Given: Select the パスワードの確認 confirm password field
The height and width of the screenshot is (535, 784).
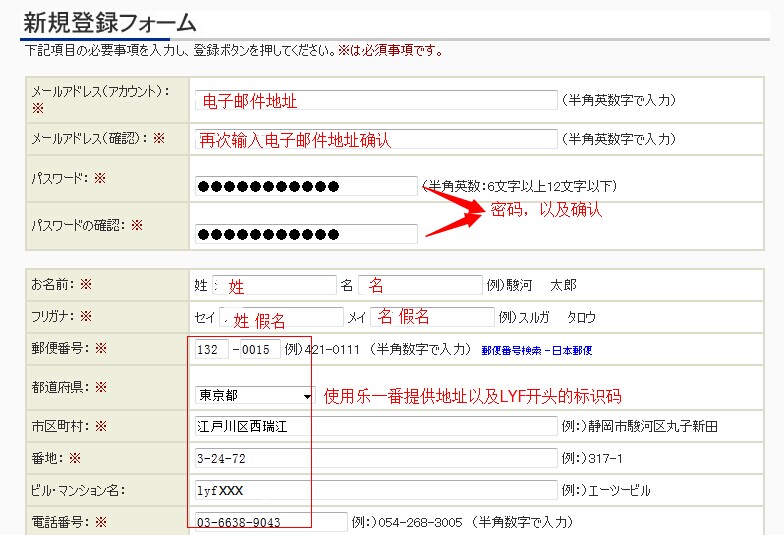Looking at the screenshot, I should pos(306,234).
